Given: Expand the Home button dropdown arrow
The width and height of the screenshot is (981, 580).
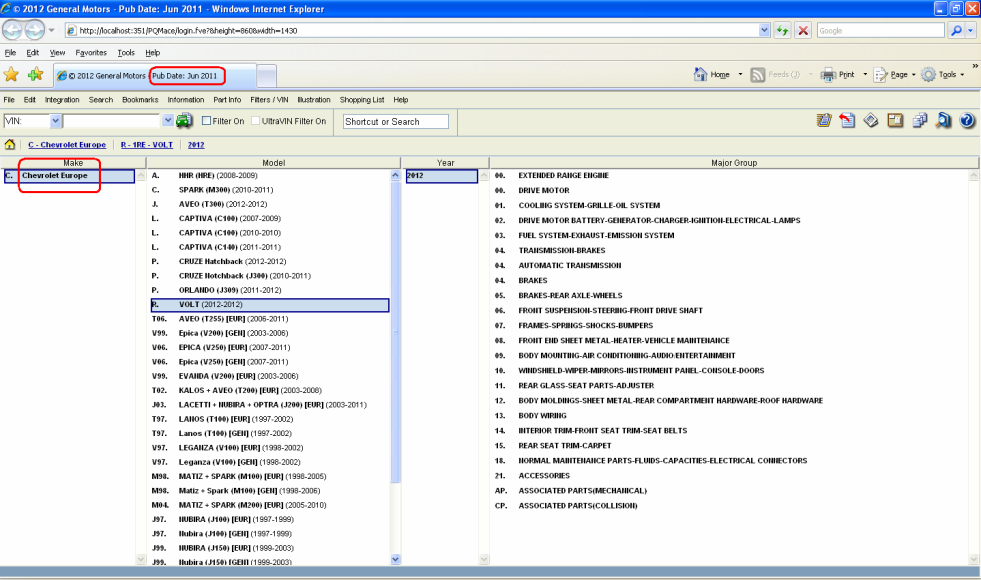Looking at the screenshot, I should point(740,74).
